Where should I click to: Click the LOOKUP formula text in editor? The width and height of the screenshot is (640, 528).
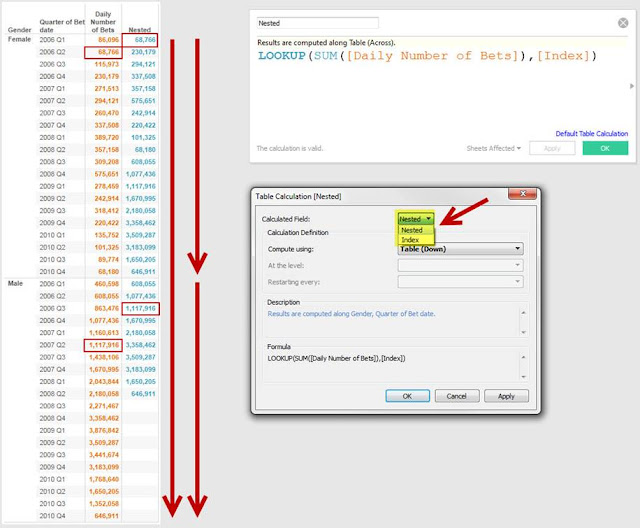pyautogui.click(x=427, y=55)
